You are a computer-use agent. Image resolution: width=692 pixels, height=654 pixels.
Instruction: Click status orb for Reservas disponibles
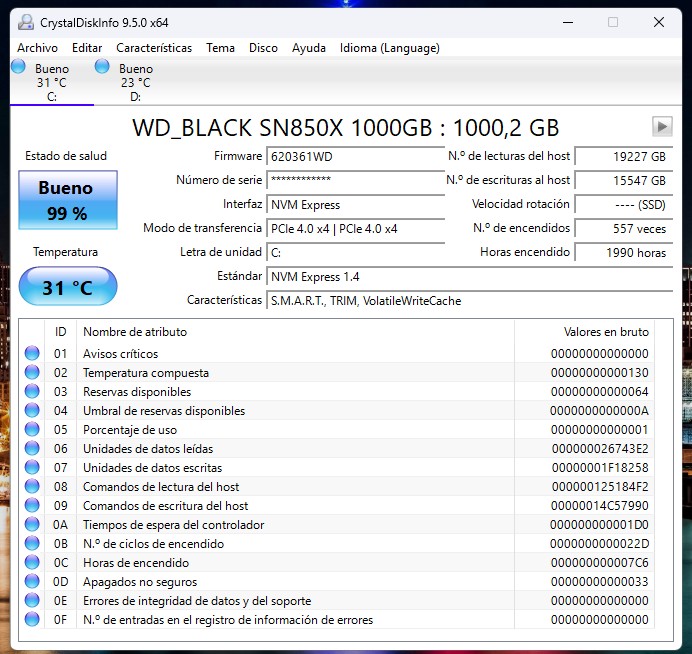click(32, 391)
